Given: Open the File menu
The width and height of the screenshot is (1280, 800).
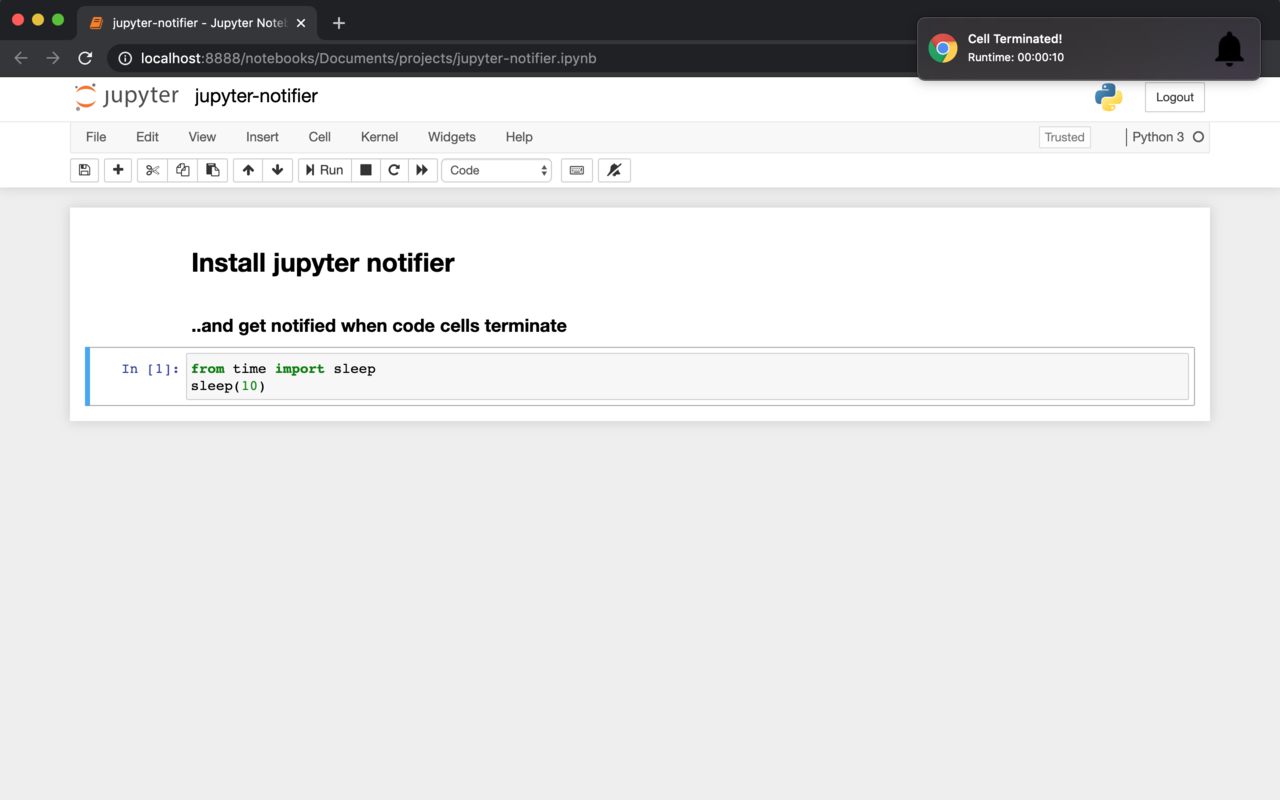Looking at the screenshot, I should [x=96, y=137].
